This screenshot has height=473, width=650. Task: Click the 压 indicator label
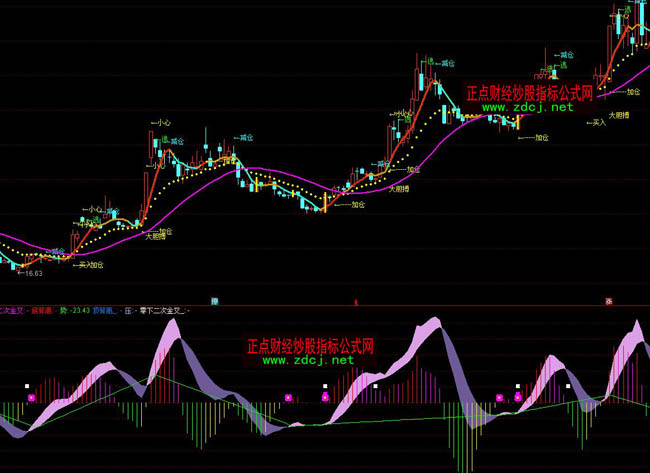128,310
